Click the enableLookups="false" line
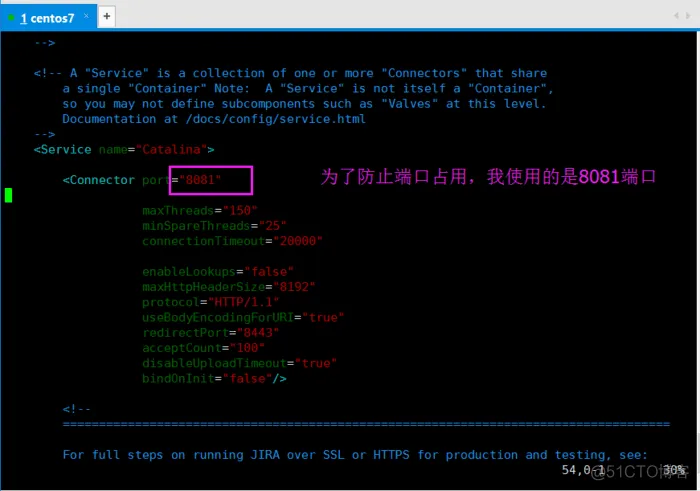 (218, 271)
